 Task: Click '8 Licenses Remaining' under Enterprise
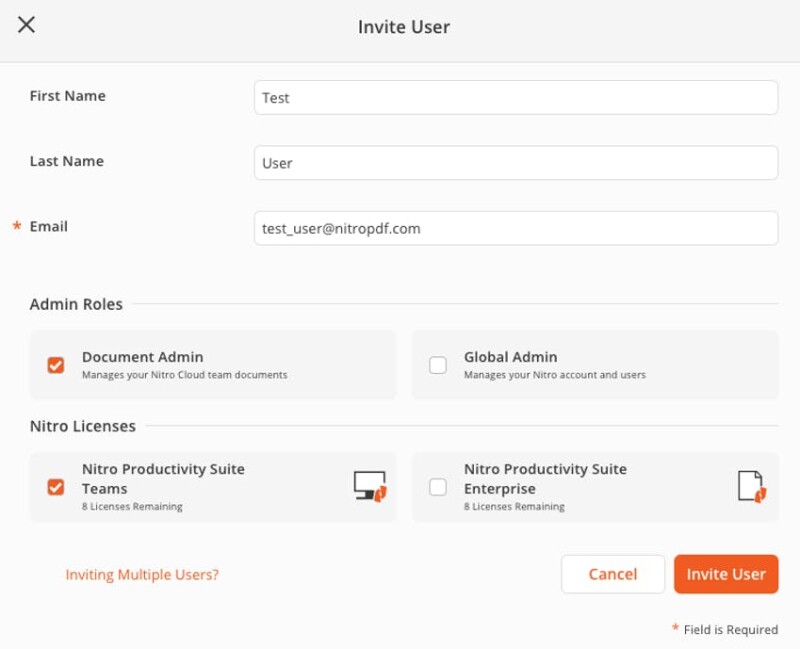point(514,507)
